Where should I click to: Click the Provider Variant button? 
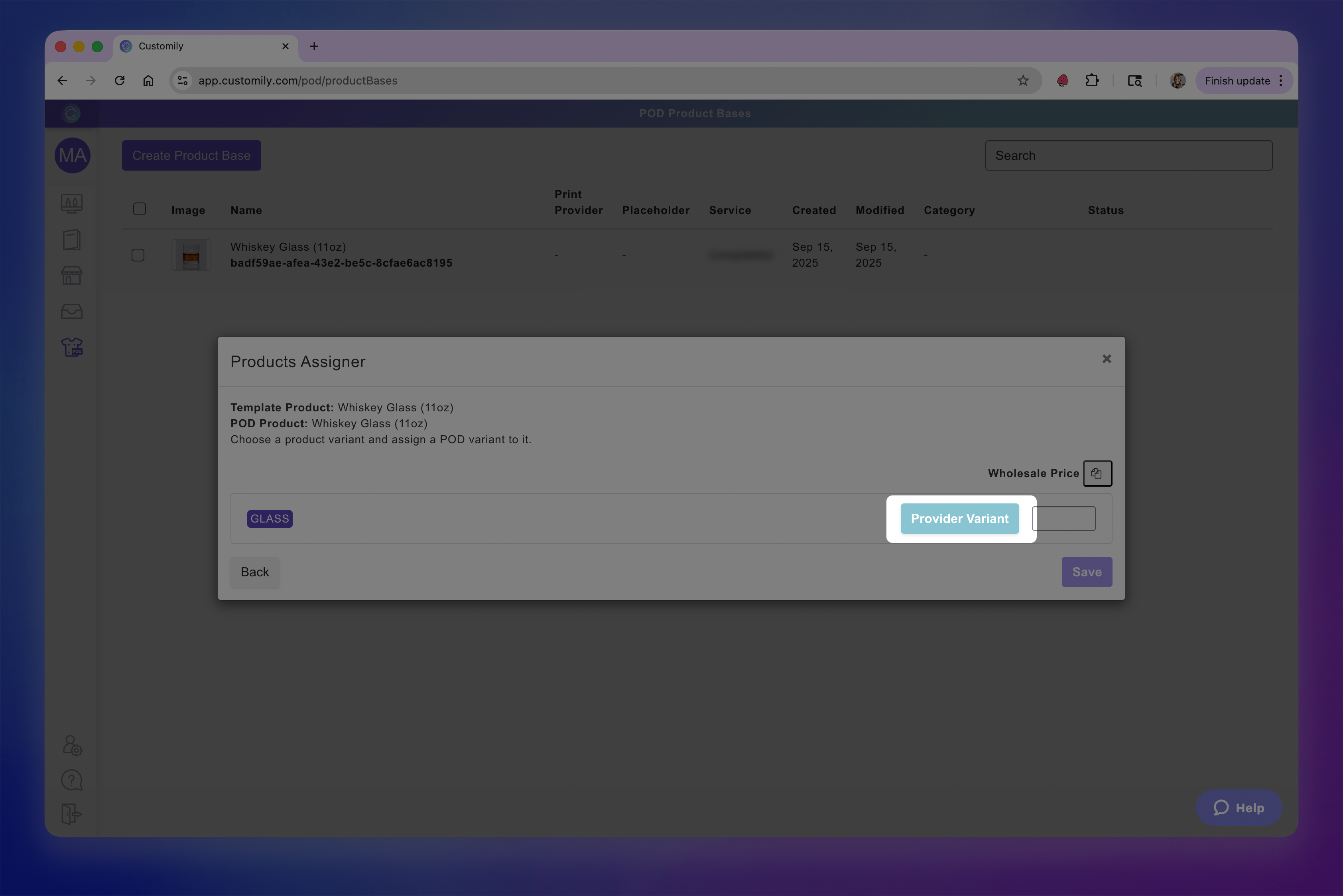tap(959, 518)
